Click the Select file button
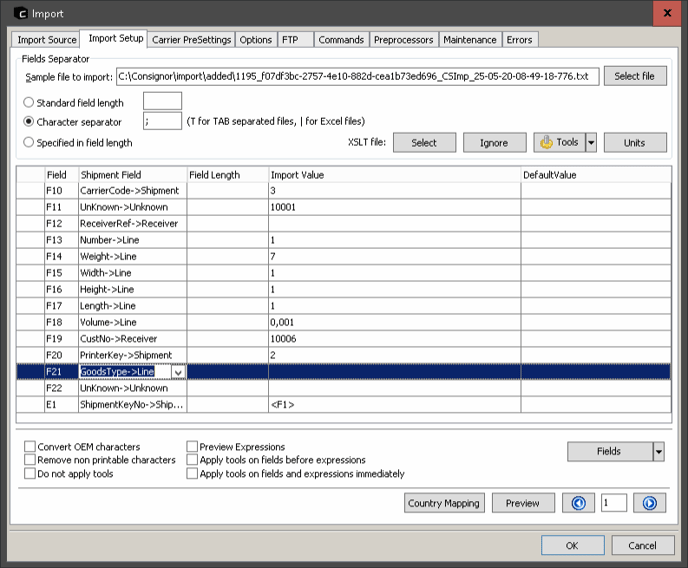The height and width of the screenshot is (568, 688). (635, 76)
